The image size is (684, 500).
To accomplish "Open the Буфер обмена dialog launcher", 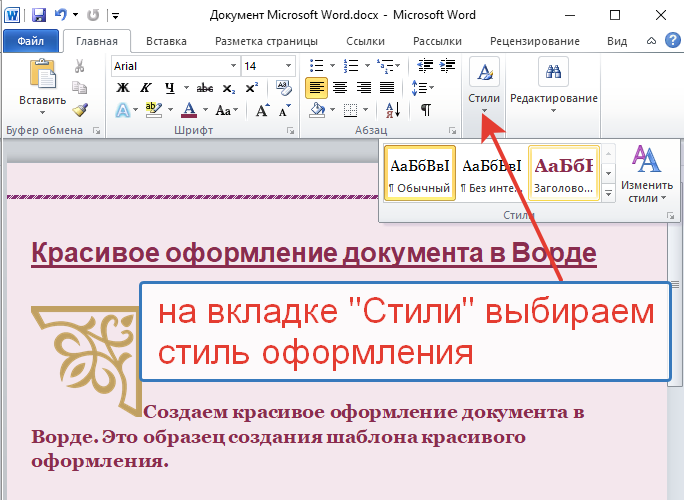I will [x=96, y=130].
